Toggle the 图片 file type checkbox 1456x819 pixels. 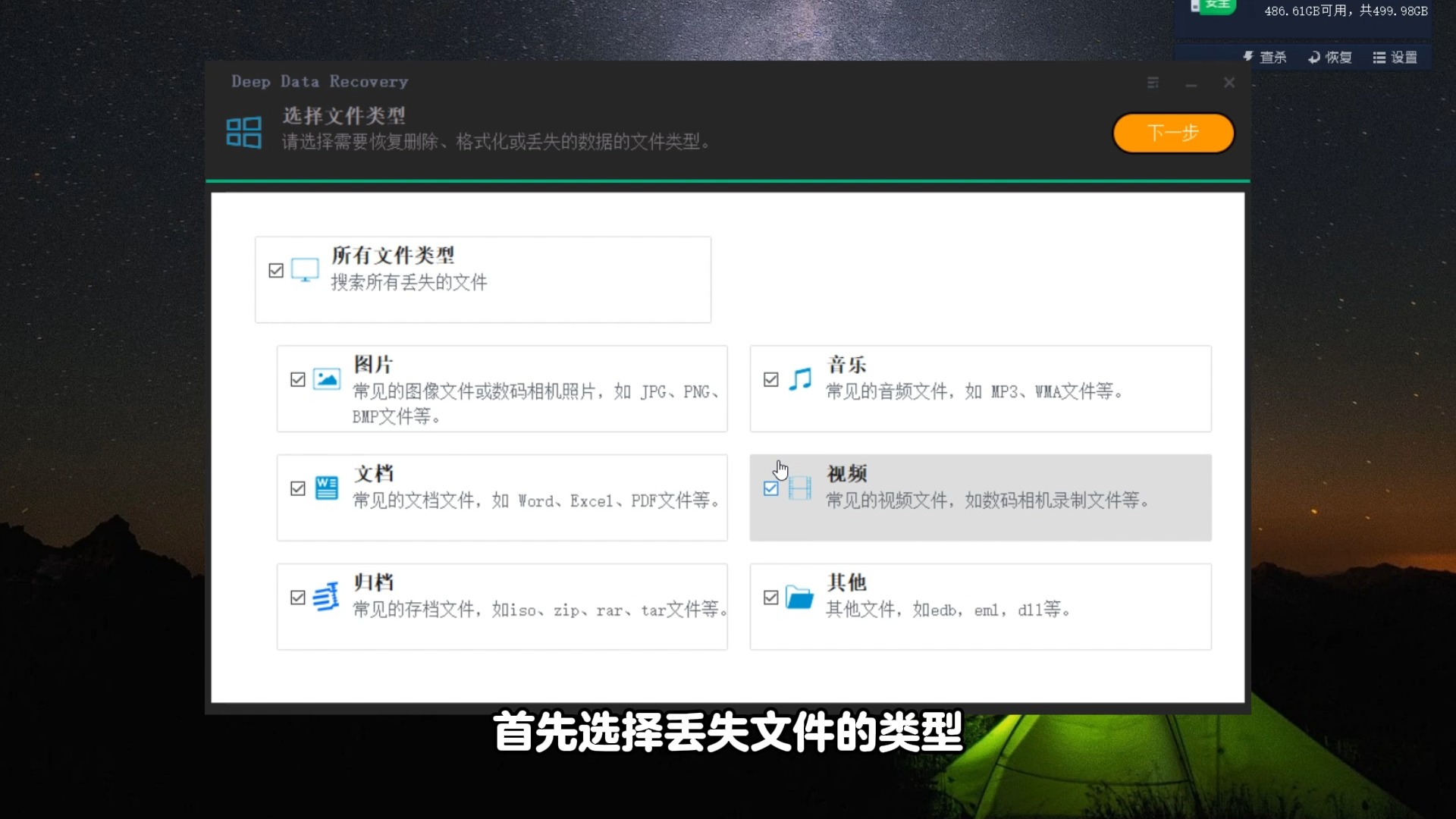click(297, 379)
